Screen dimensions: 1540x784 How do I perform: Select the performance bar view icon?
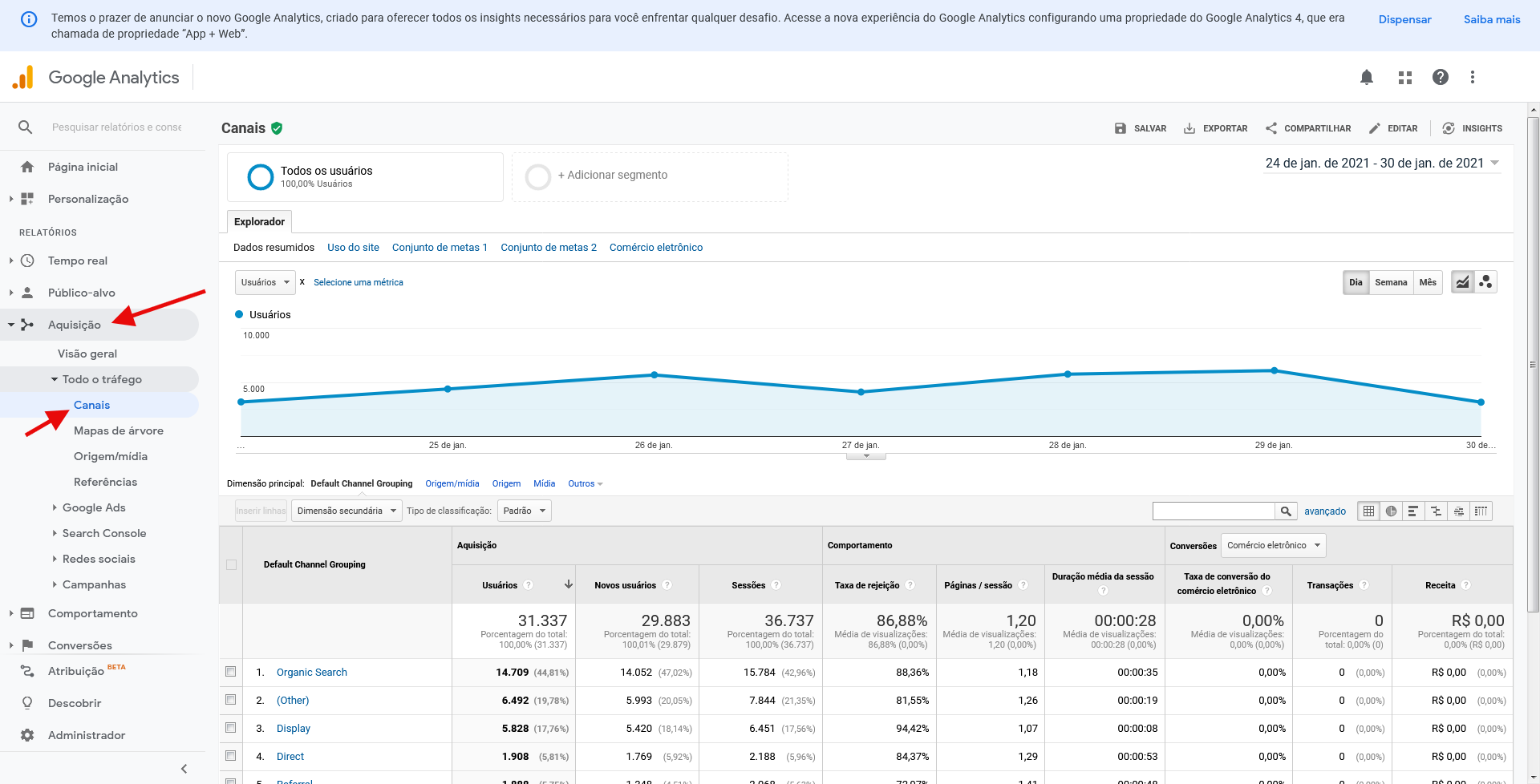(1413, 511)
